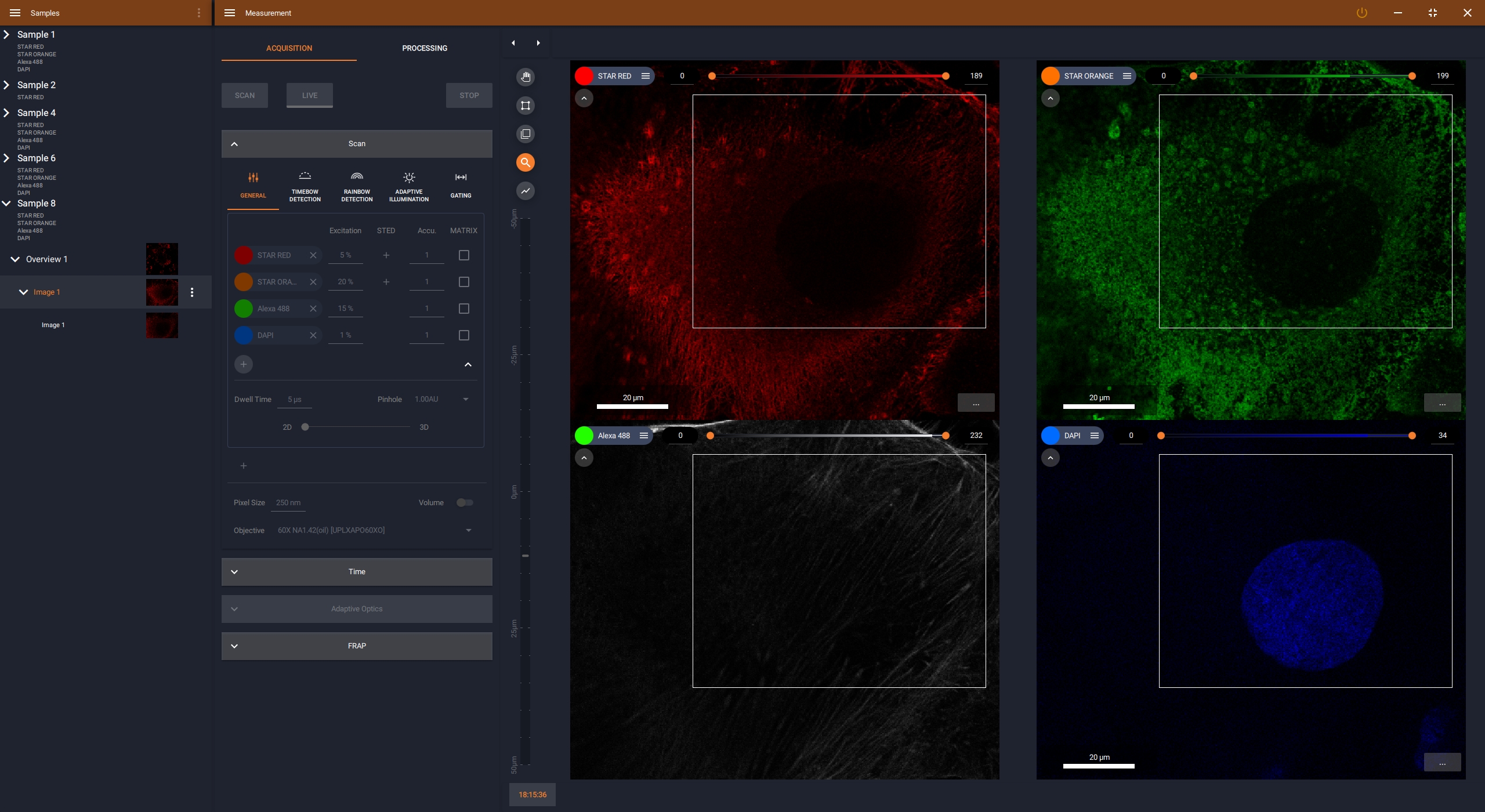The width and height of the screenshot is (1485, 812).
Task: Open the GATING tab
Action: point(461,186)
